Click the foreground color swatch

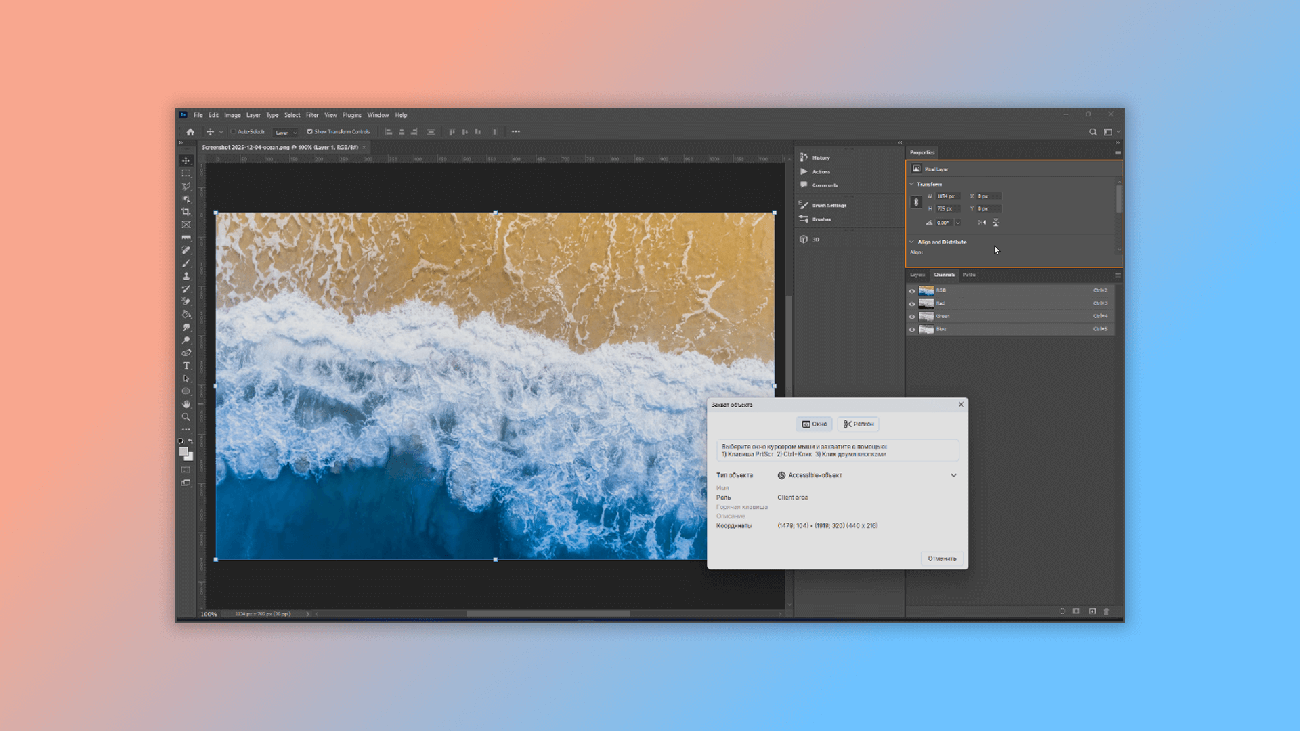click(184, 452)
